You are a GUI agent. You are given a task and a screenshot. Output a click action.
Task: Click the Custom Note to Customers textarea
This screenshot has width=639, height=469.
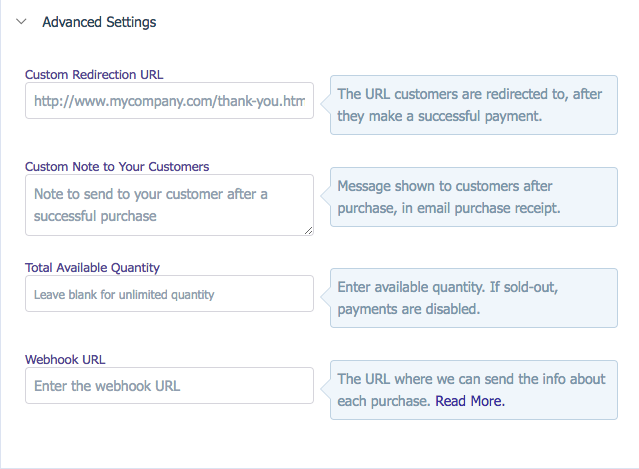169,204
